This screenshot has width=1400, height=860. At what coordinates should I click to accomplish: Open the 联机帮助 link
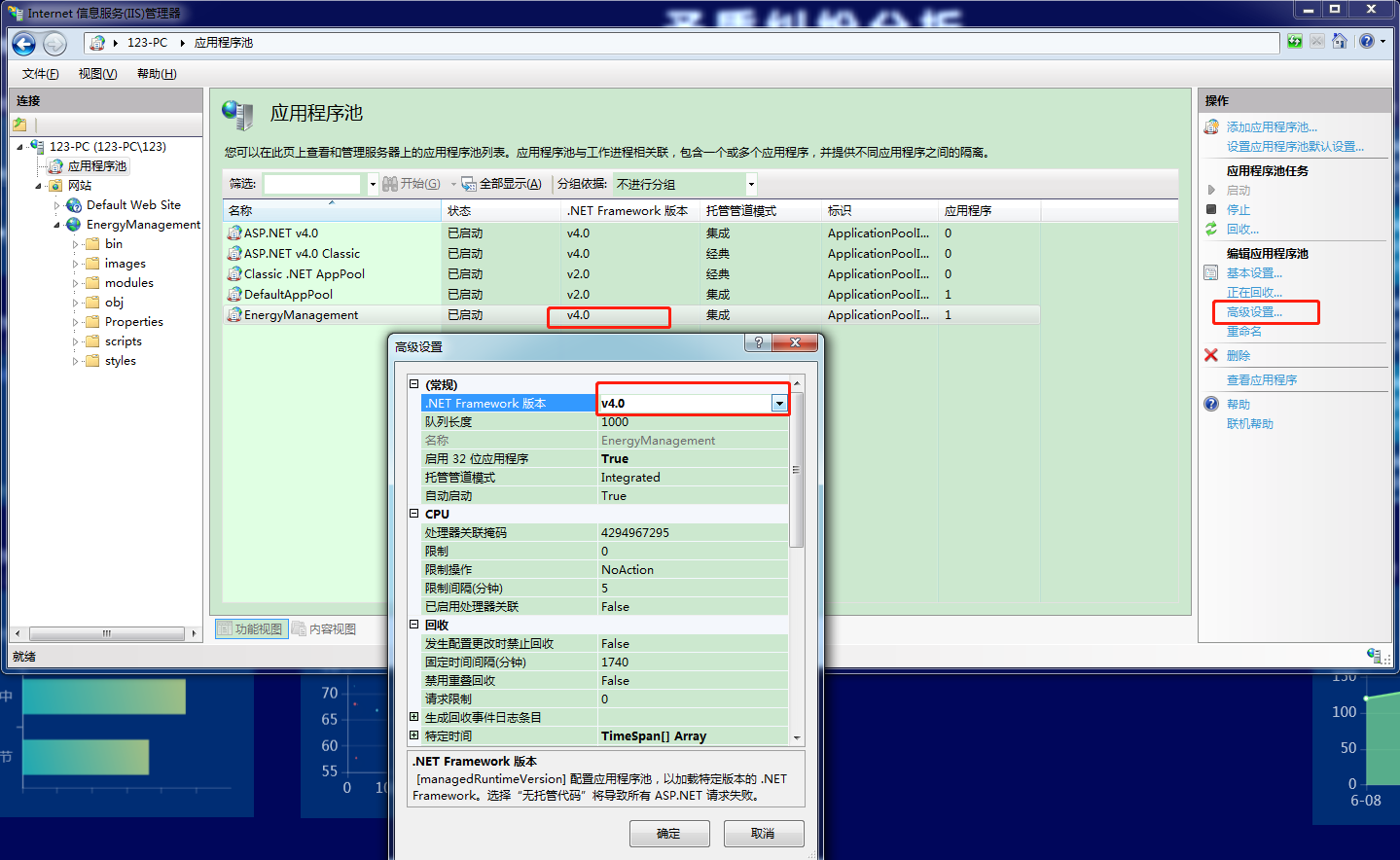(x=1250, y=424)
